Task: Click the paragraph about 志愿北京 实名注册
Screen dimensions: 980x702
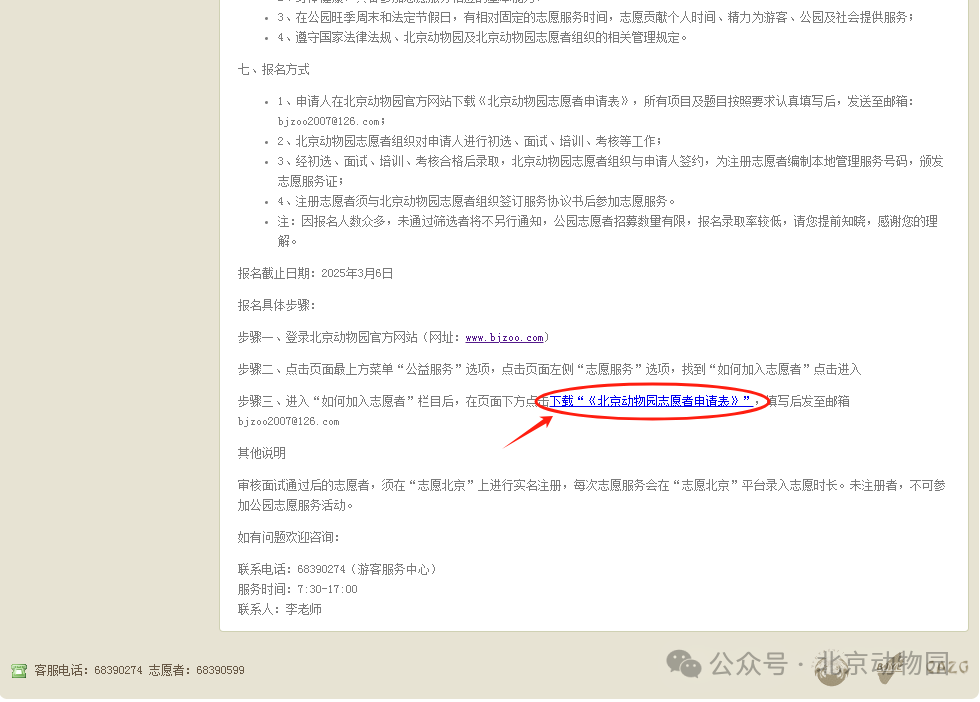Action: (592, 495)
